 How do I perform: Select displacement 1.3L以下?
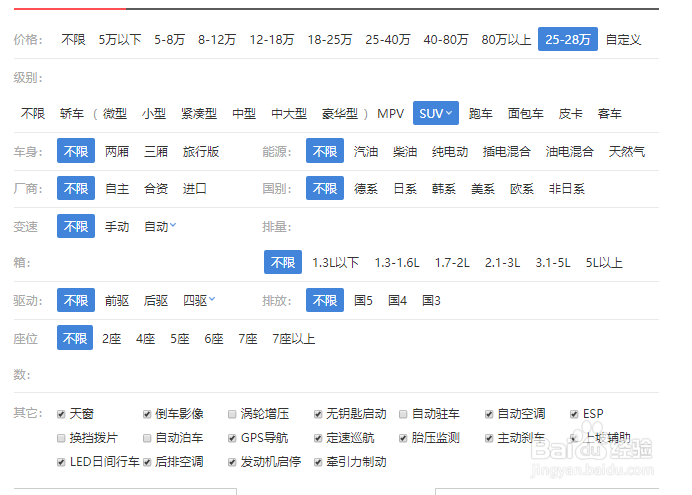(335, 263)
